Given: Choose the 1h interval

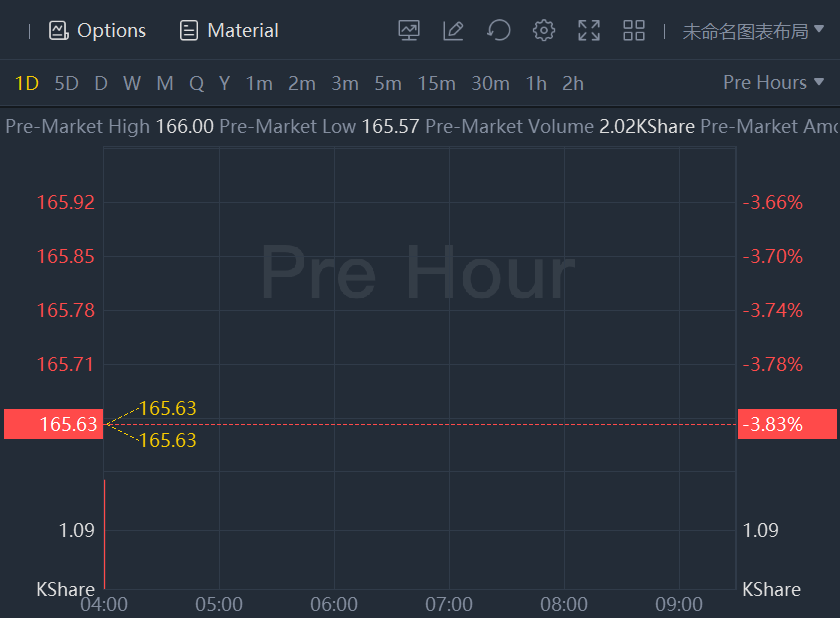Looking at the screenshot, I should [x=536, y=83].
